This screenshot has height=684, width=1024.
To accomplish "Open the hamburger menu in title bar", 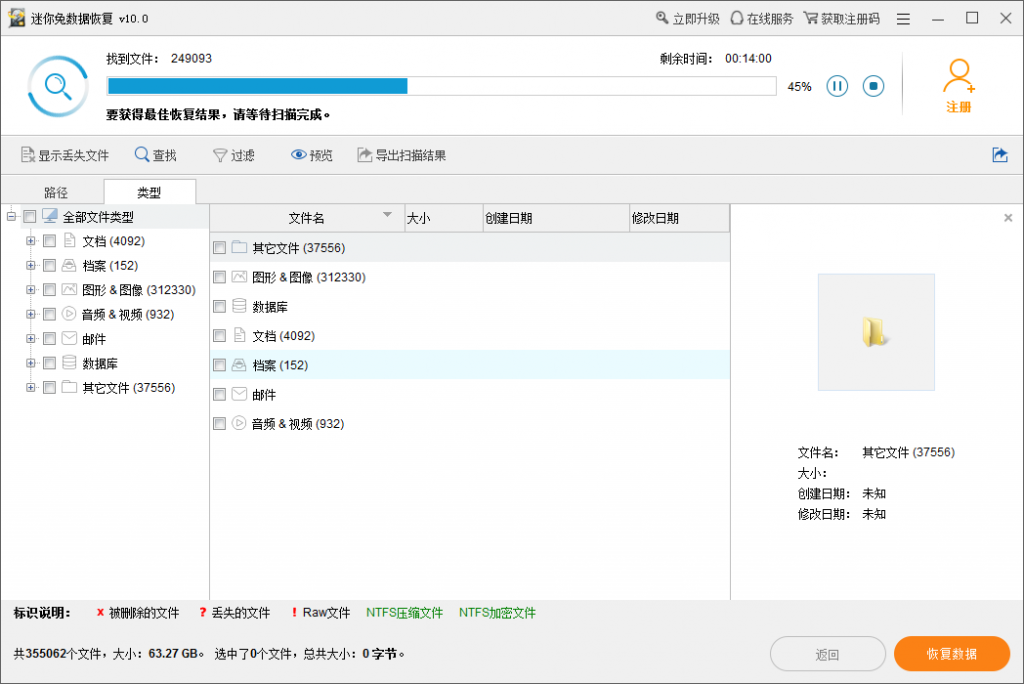I will pyautogui.click(x=903, y=19).
